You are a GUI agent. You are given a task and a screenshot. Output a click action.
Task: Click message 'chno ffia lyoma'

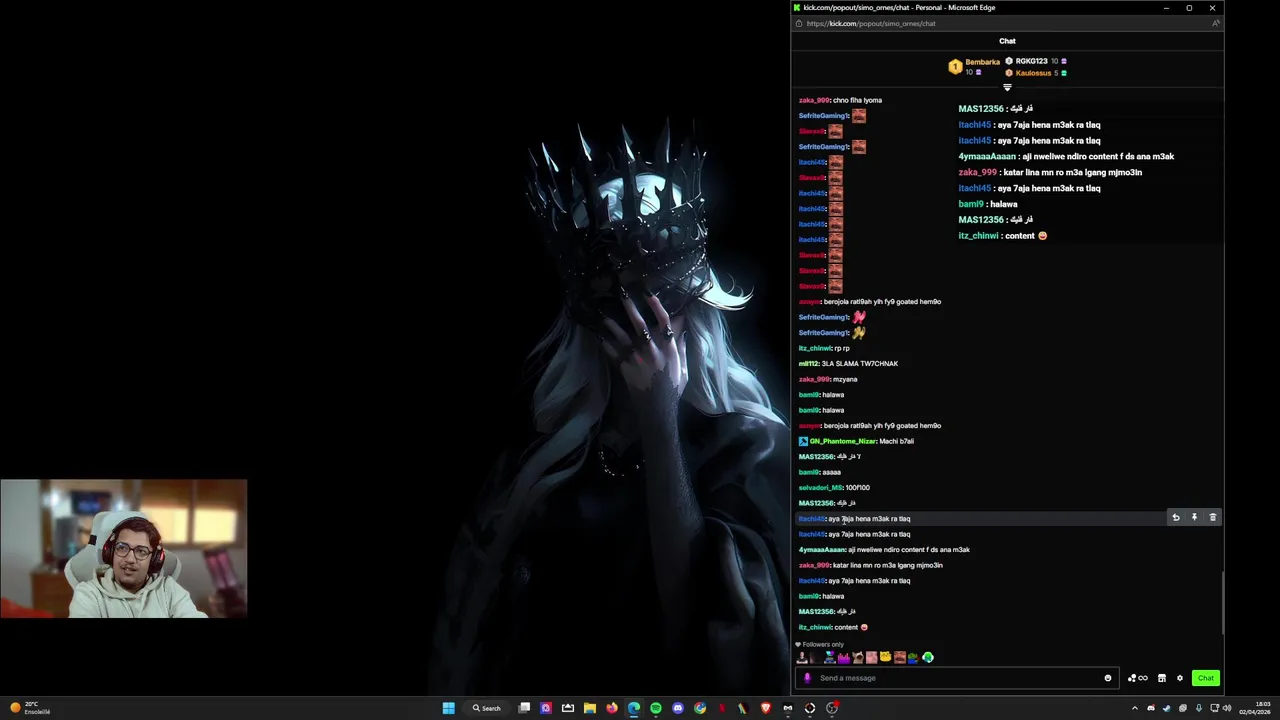pos(857,100)
